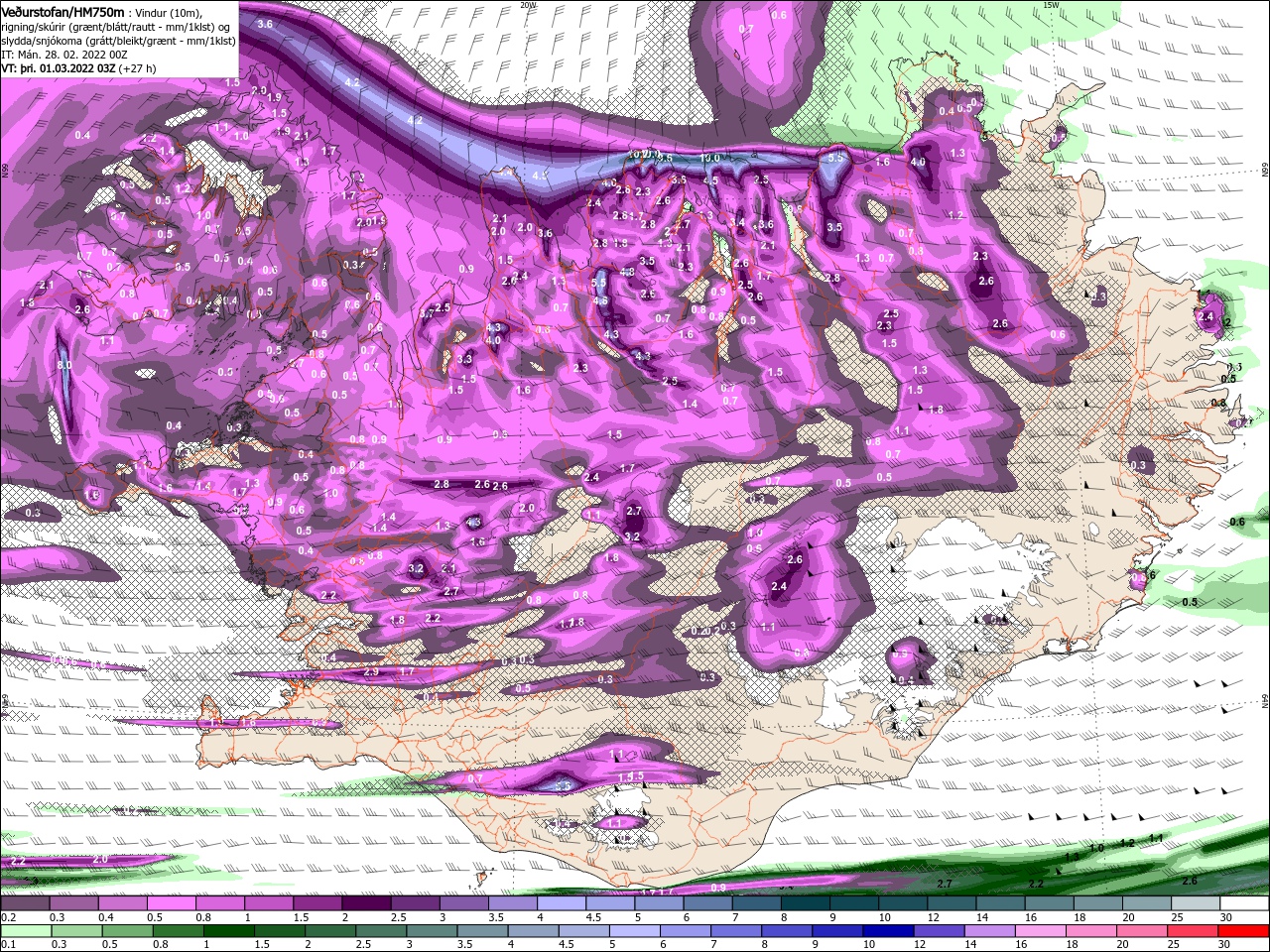This screenshot has width=1270, height=952.
Task: Pick upper snow legend swatch between 1.5 and 2
Action: 317,903
